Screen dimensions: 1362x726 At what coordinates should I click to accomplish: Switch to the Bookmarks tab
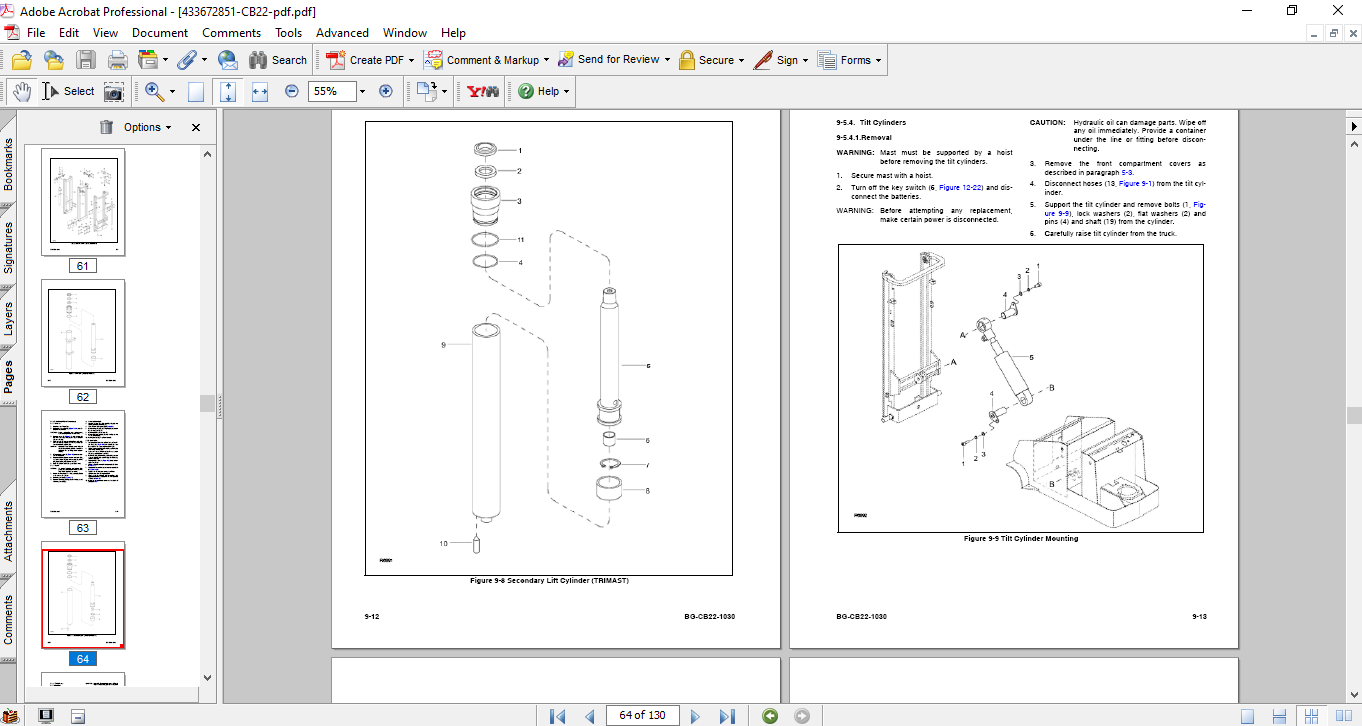click(x=9, y=165)
